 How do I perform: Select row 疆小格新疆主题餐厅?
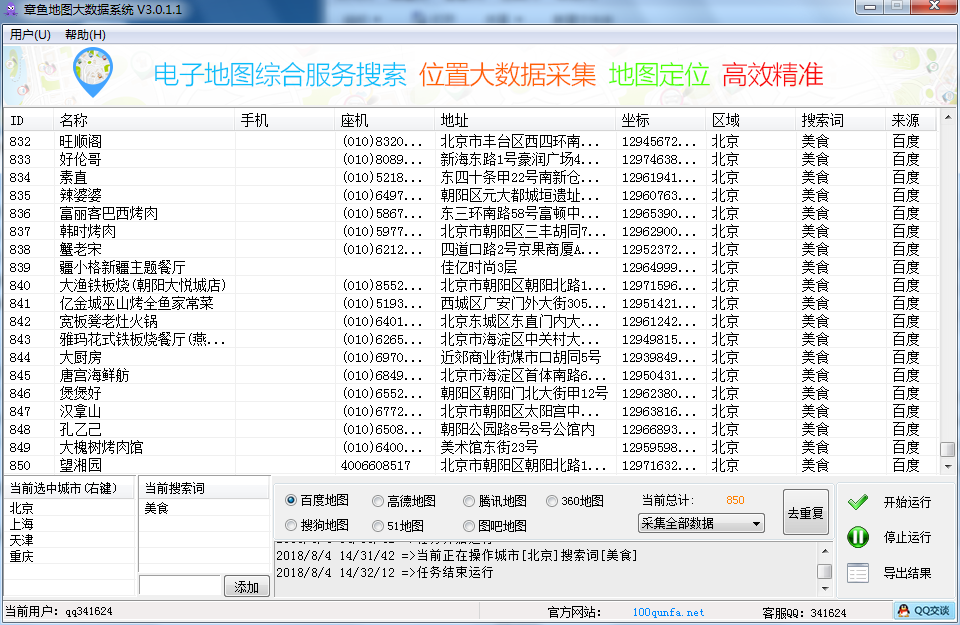(x=470, y=267)
